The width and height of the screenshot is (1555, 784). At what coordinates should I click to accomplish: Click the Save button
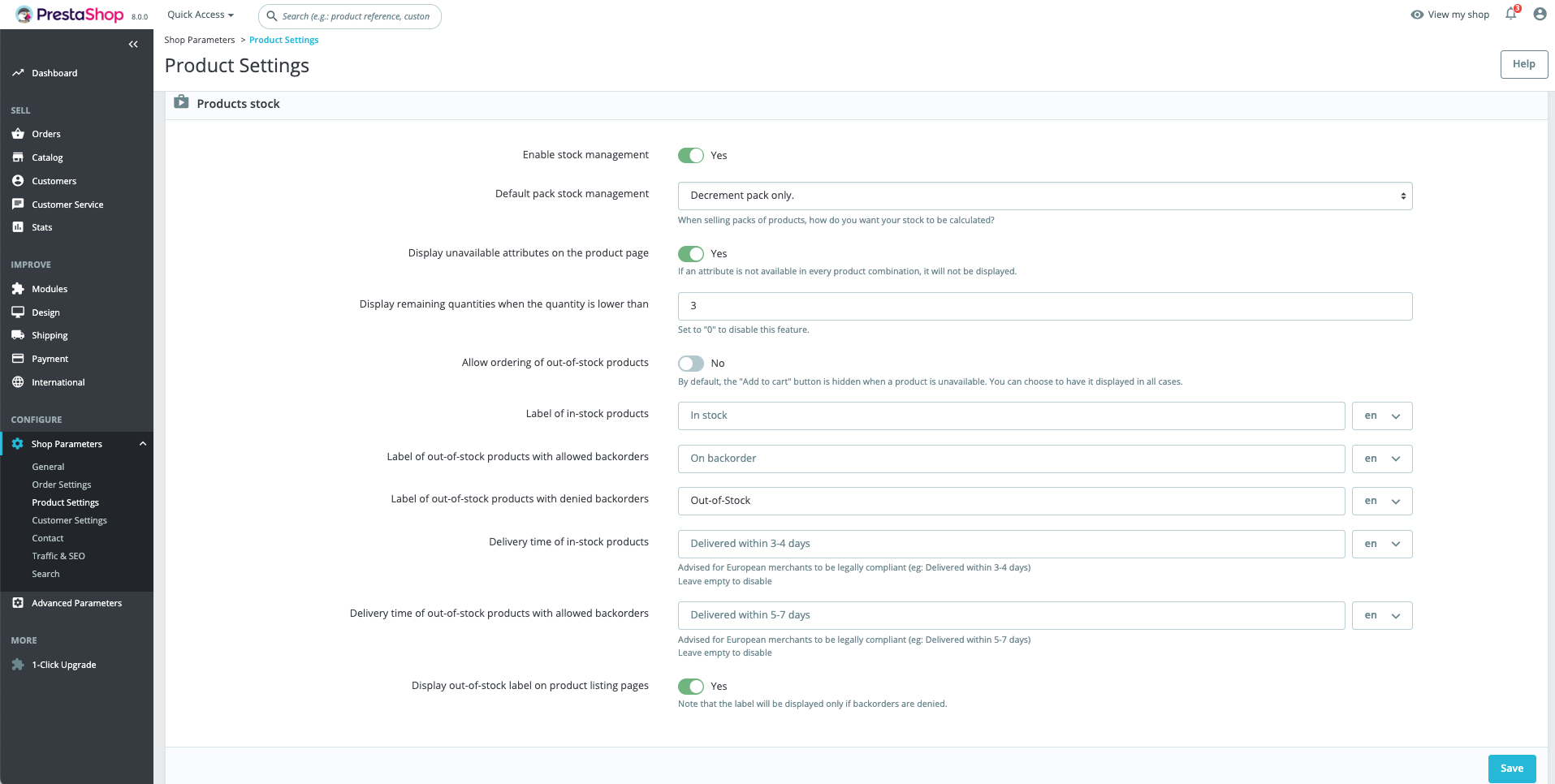[x=1511, y=769]
